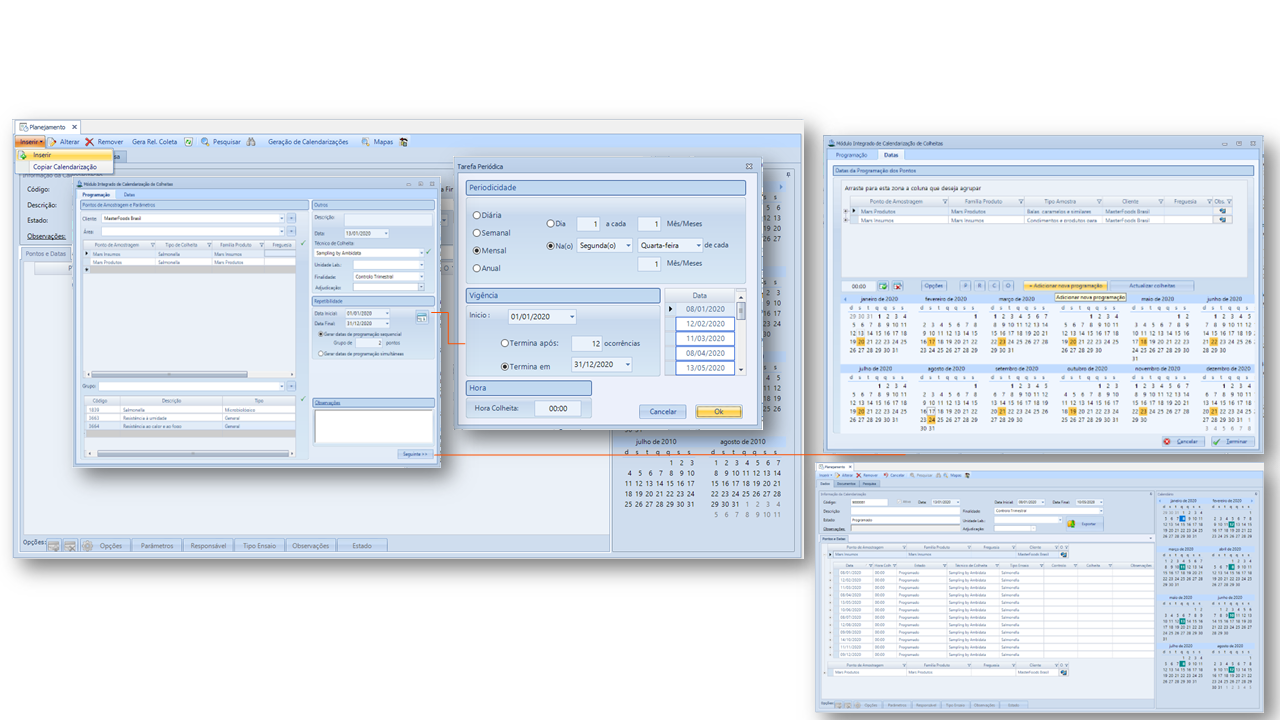This screenshot has height=720, width=1280.
Task: Click filter icon on Cliente column, Datas window
Action: click(1161, 201)
